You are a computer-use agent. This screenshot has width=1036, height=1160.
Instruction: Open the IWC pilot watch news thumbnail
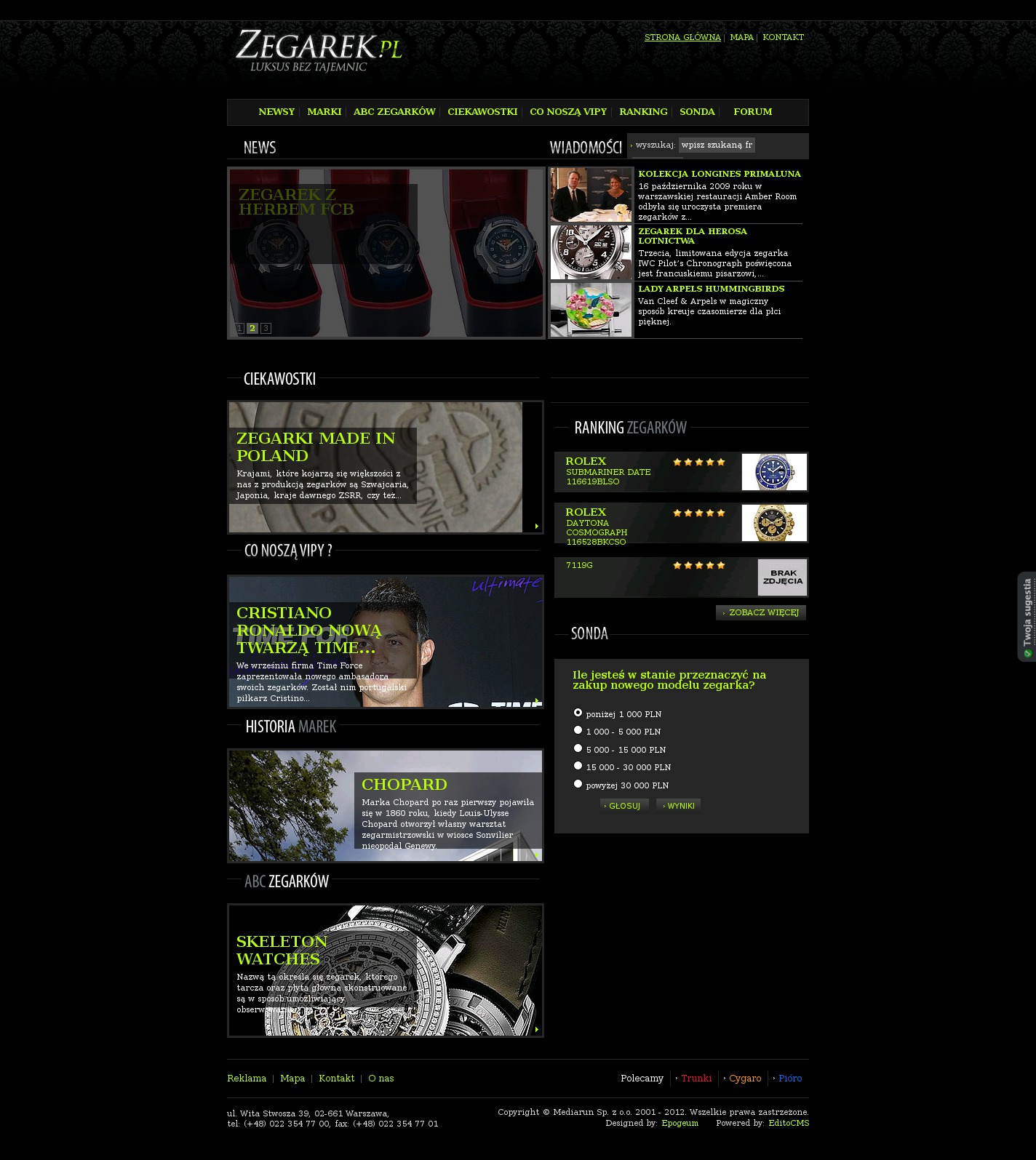tap(591, 252)
